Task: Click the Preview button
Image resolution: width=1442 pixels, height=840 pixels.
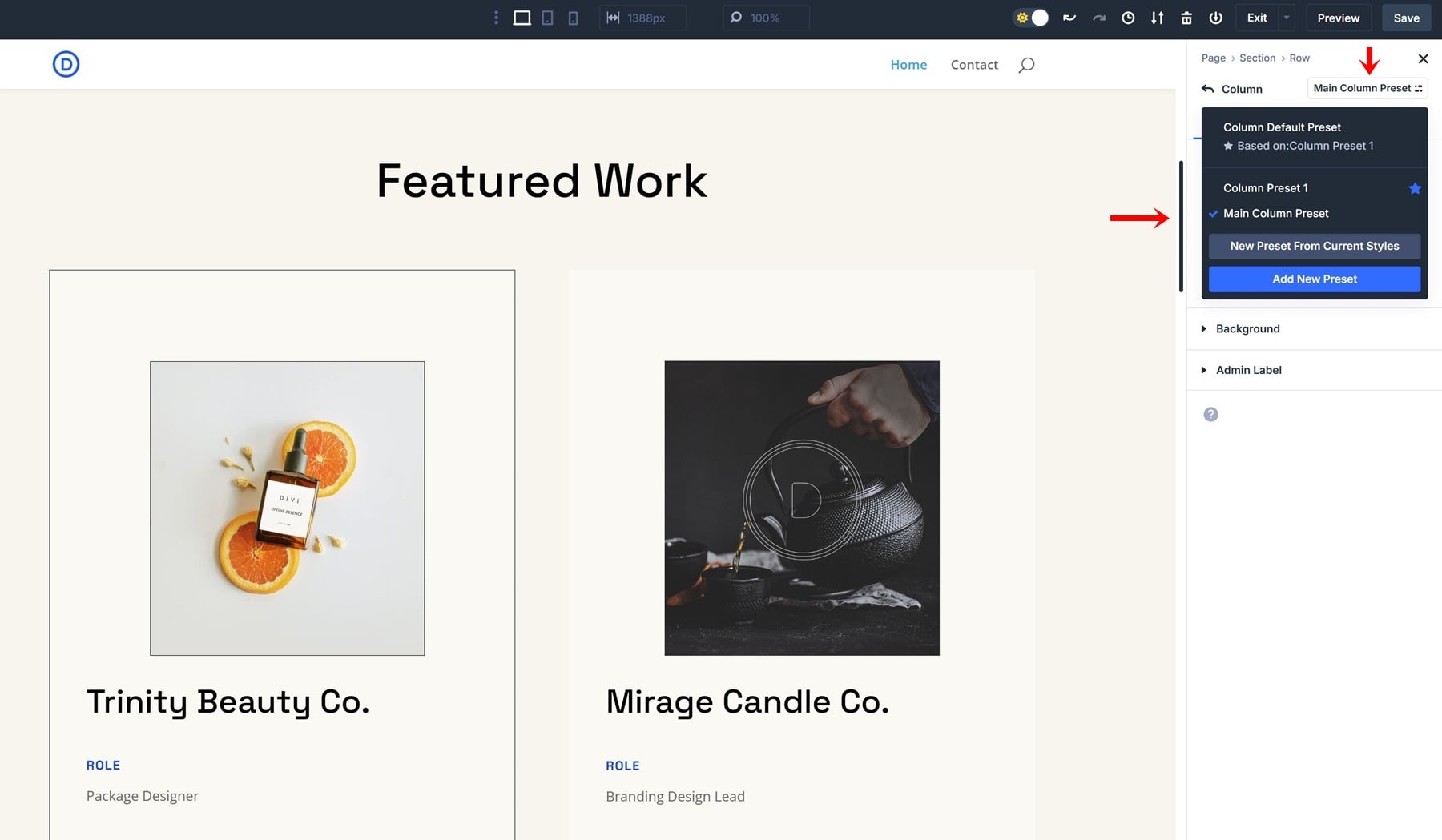Action: pos(1339,18)
